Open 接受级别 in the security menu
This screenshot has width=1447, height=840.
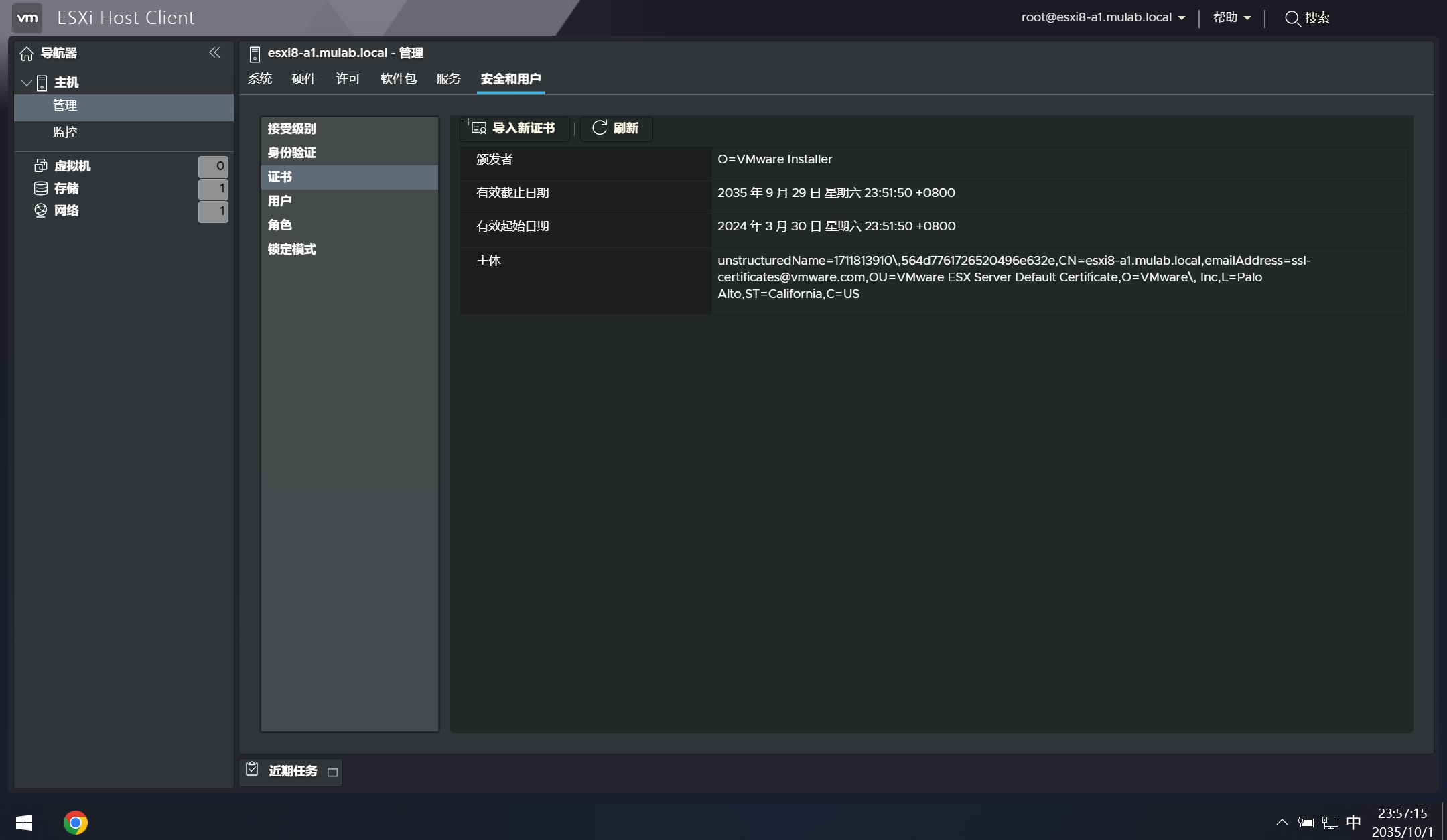[x=350, y=129]
